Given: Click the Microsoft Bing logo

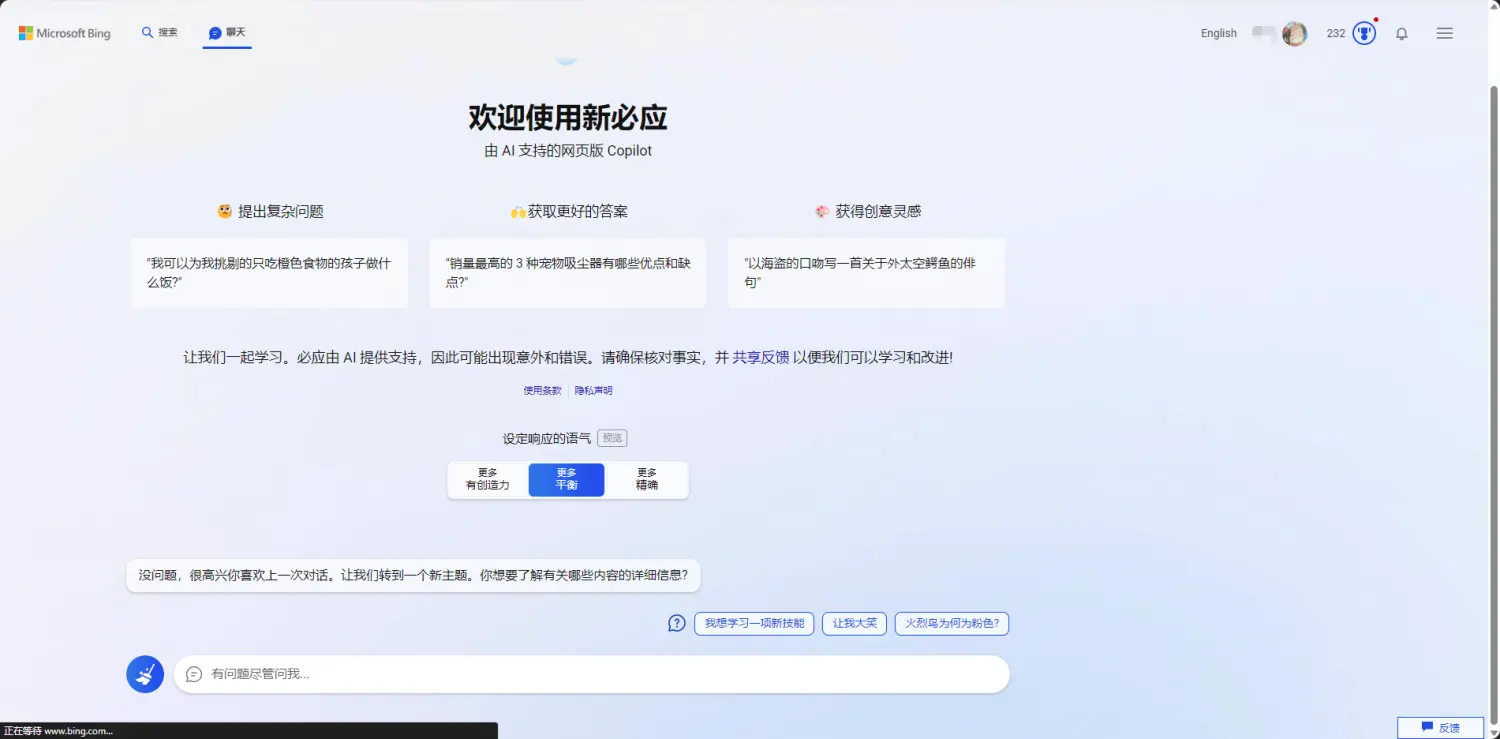Looking at the screenshot, I should click(65, 33).
